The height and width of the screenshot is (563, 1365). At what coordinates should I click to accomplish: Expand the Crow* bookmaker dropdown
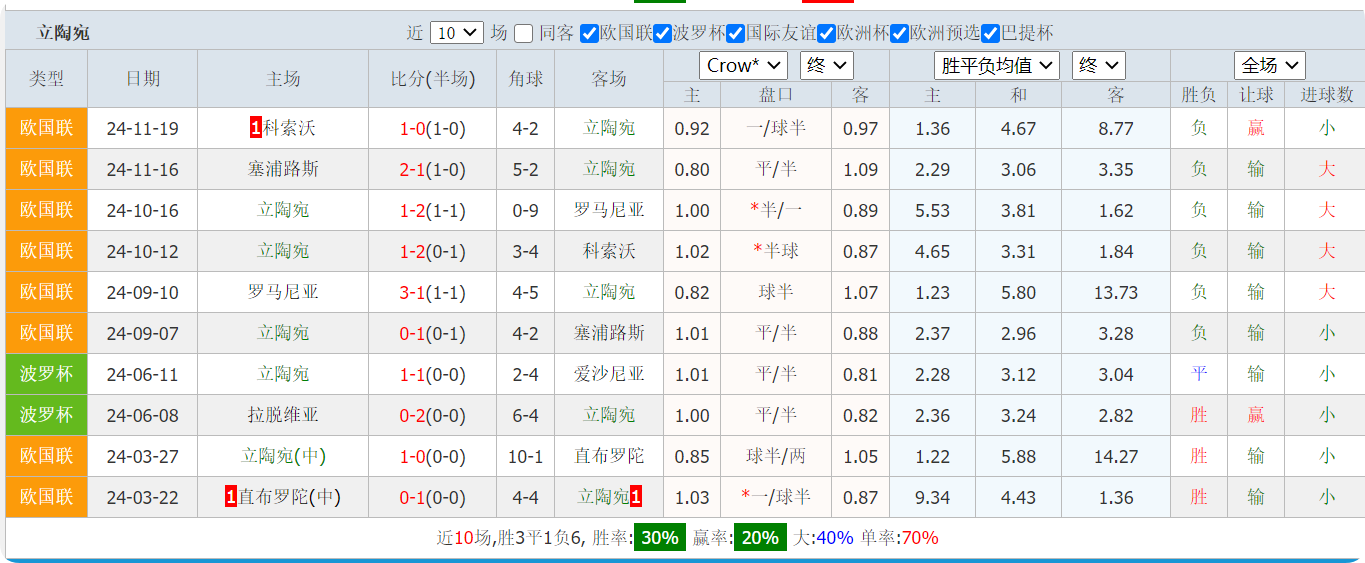(x=743, y=66)
